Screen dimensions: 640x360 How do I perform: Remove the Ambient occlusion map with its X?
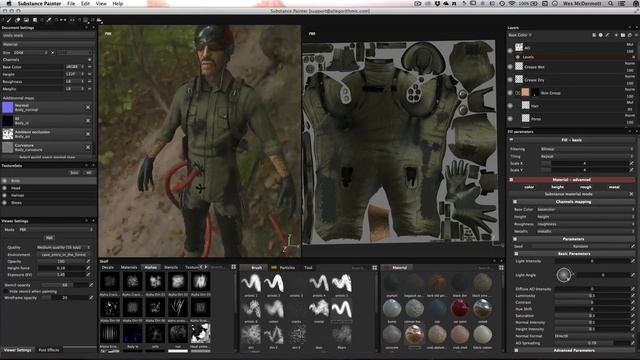click(x=88, y=134)
